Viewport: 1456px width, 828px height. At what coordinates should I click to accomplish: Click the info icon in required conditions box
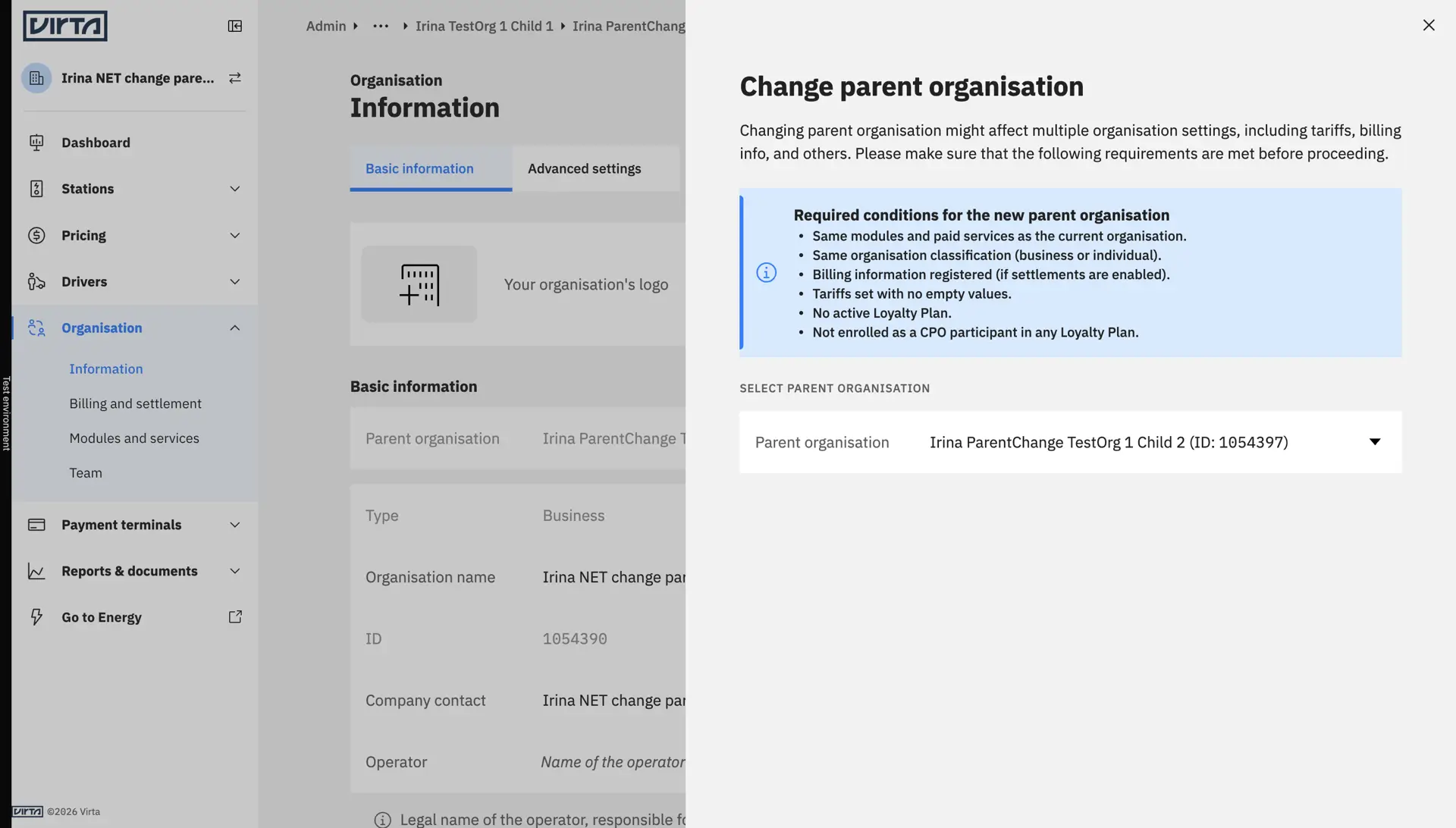[767, 273]
